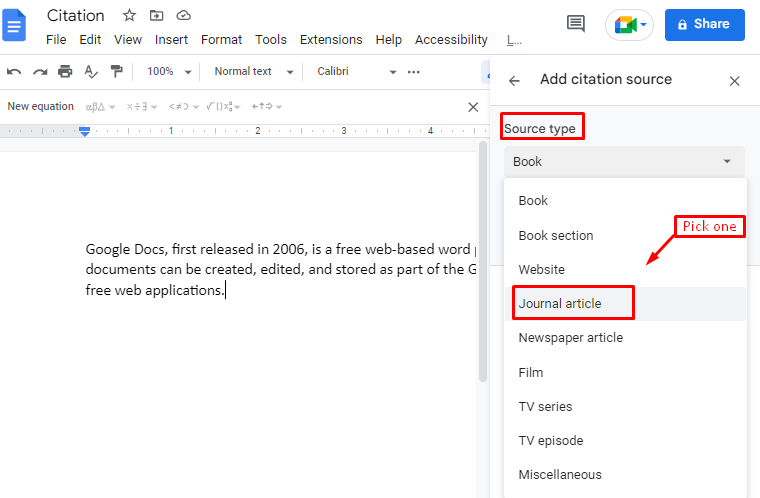Select Film source type
This screenshot has width=760, height=498.
click(625, 372)
